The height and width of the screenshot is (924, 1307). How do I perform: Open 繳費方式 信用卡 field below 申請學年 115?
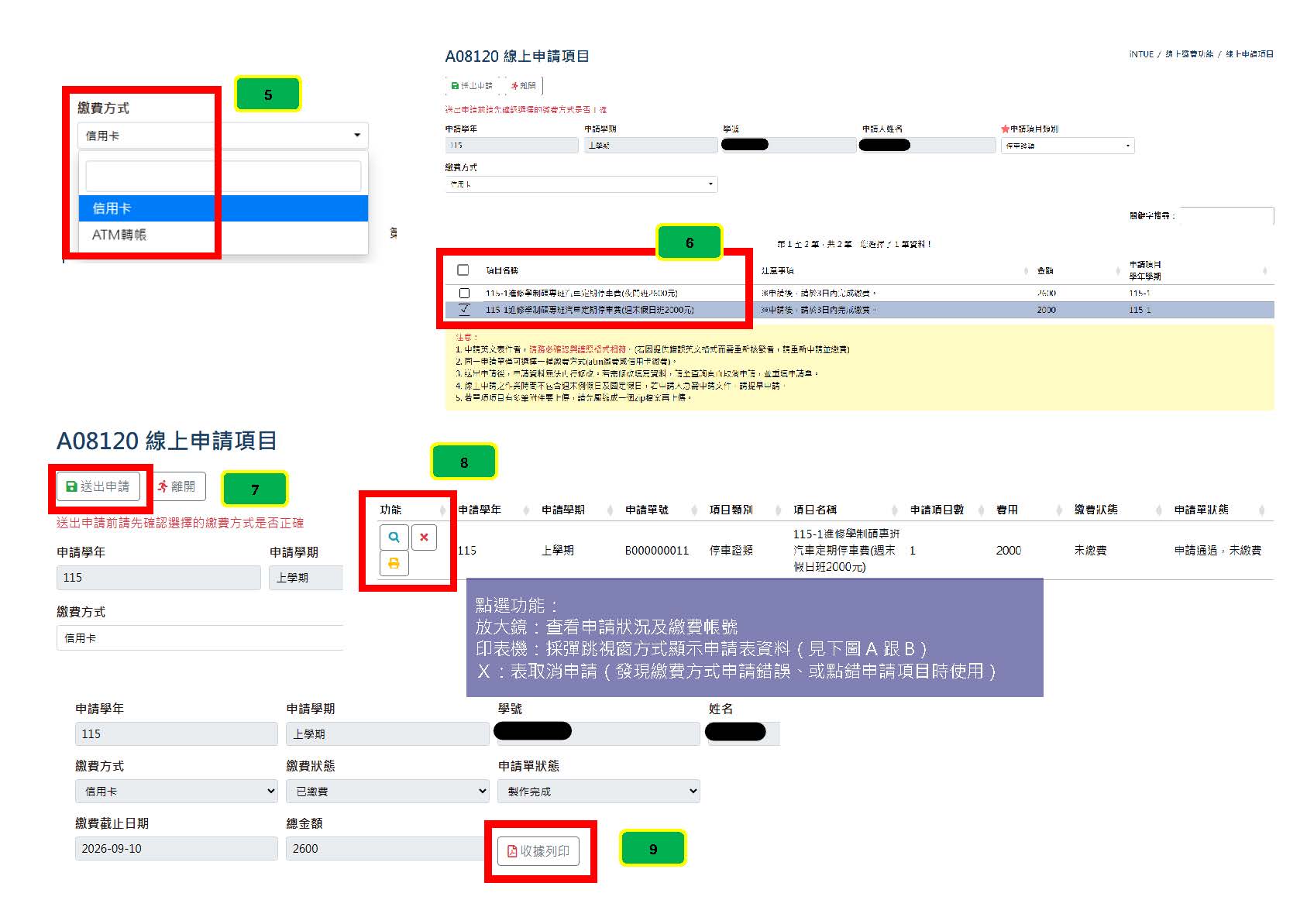click(x=200, y=638)
